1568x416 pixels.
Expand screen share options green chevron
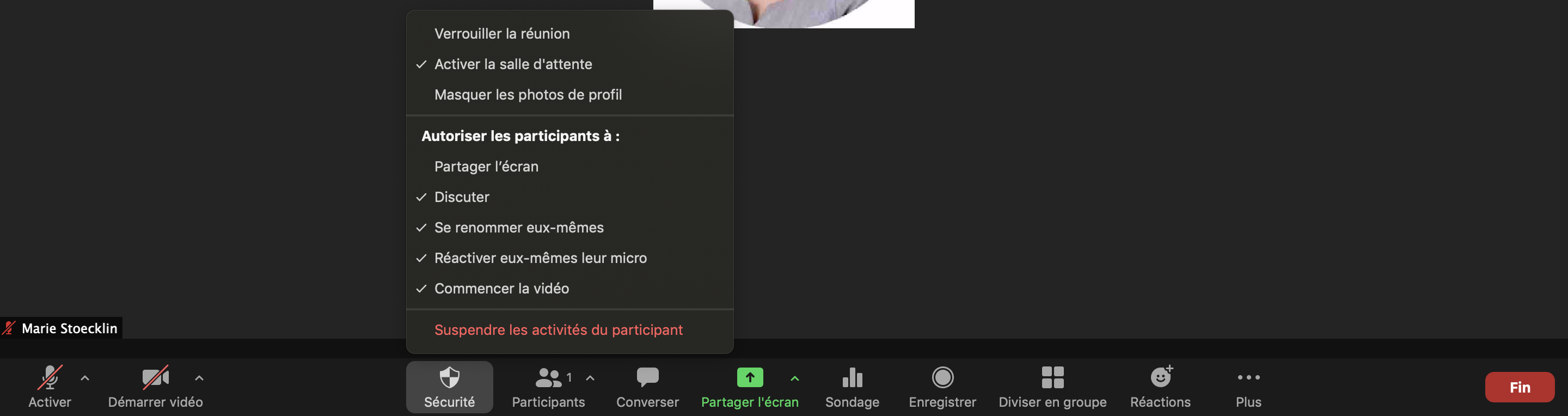coord(794,378)
